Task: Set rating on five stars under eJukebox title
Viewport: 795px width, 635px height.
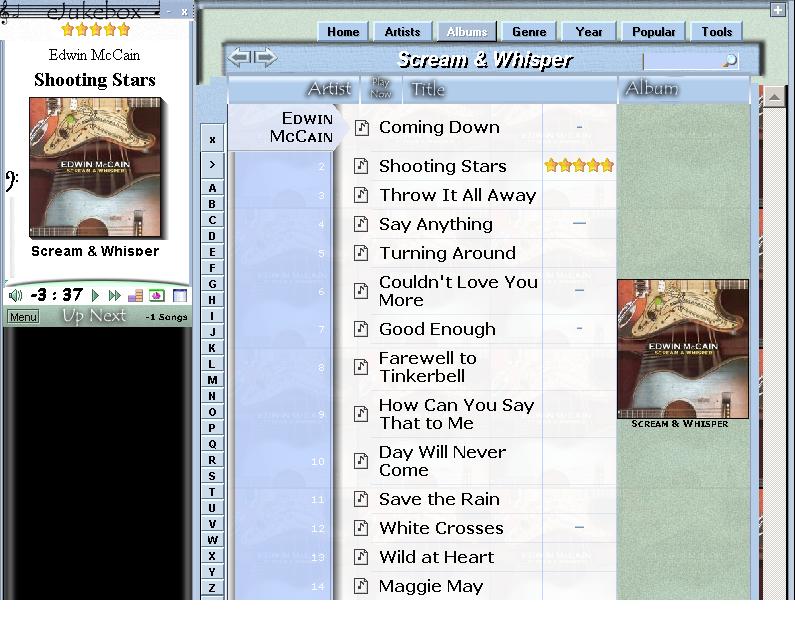Action: tap(96, 30)
